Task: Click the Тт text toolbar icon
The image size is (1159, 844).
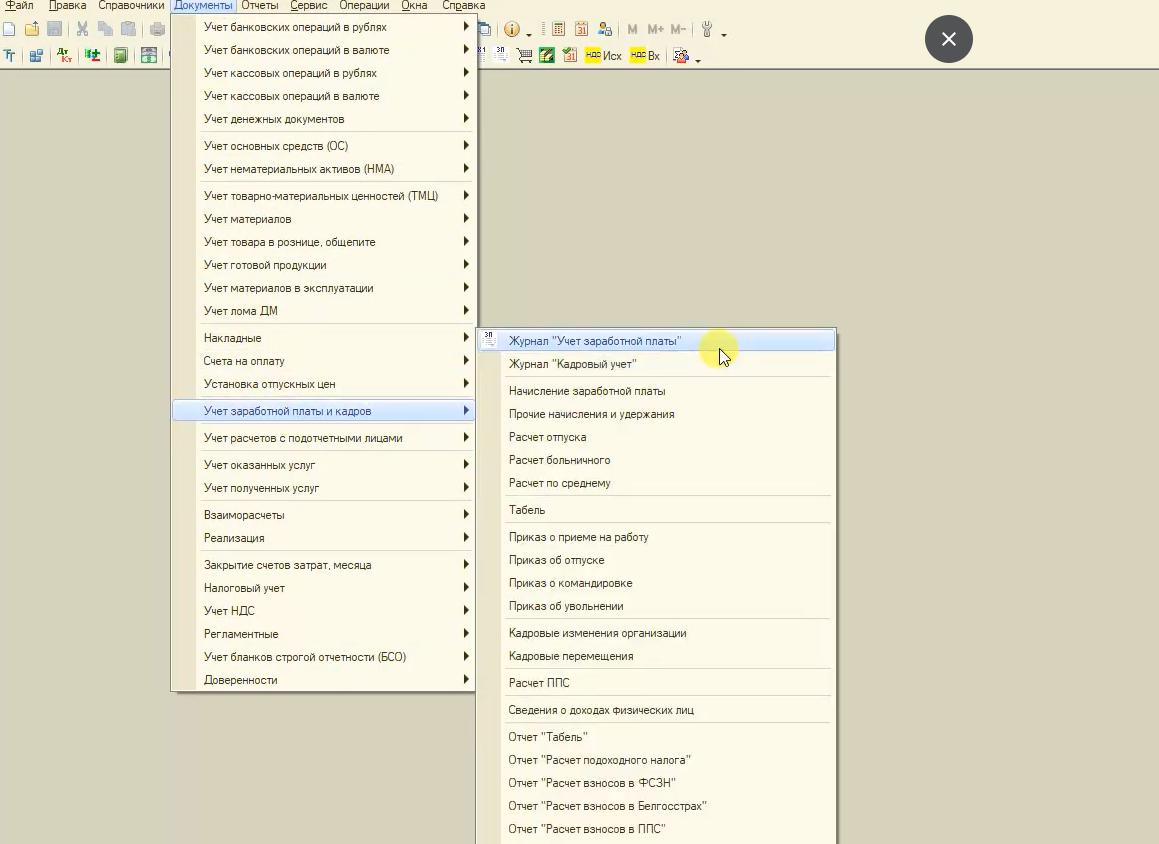Action: [9, 55]
